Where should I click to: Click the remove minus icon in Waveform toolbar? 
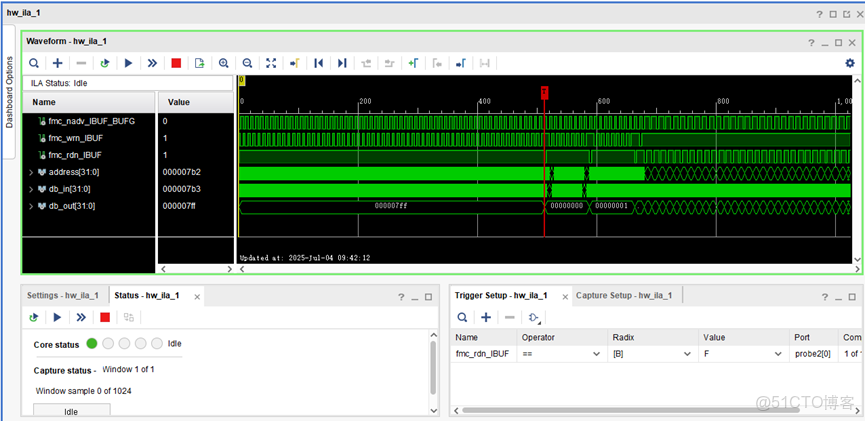(x=81, y=63)
